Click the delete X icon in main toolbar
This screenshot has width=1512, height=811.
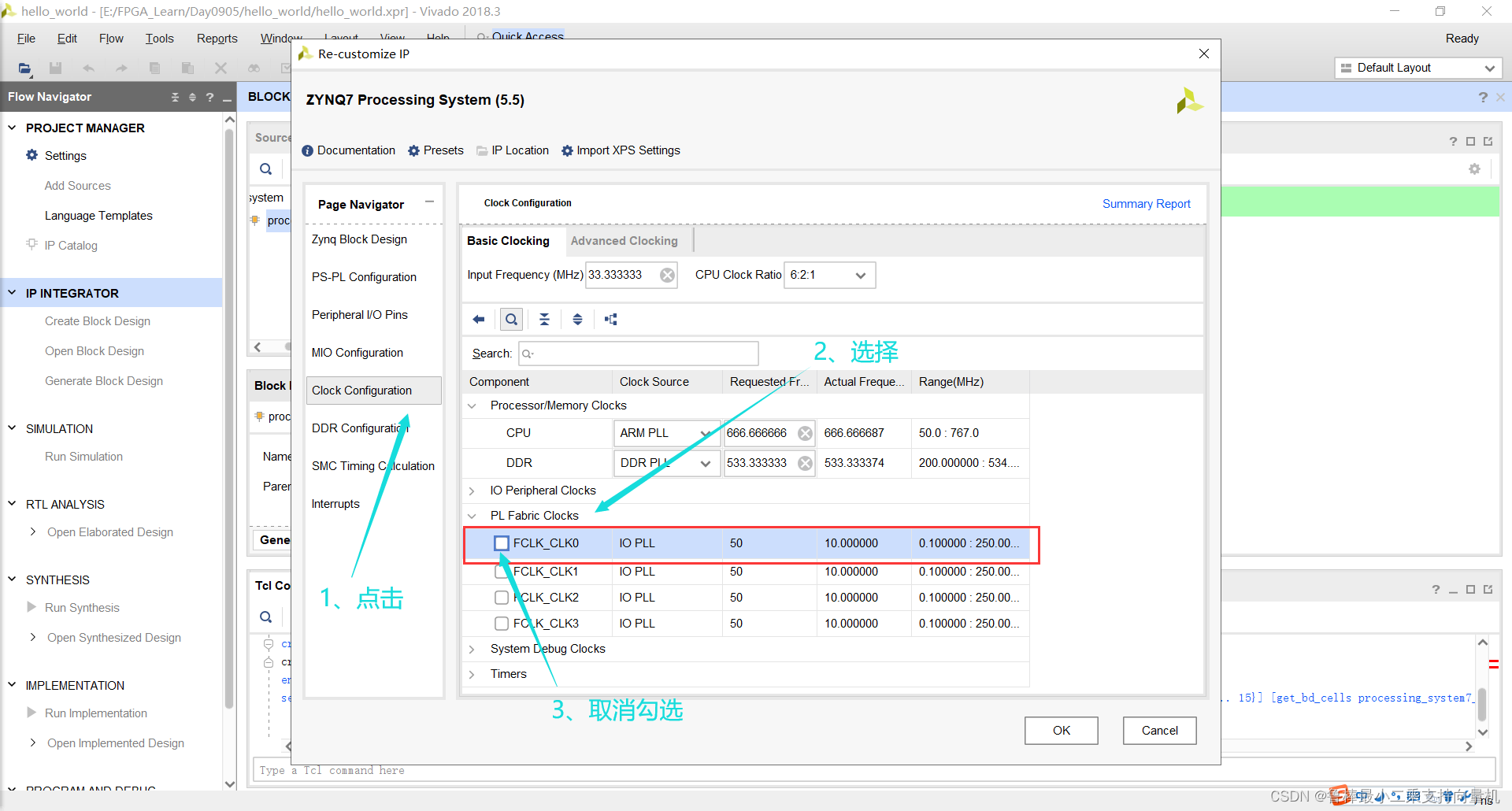[x=220, y=69]
